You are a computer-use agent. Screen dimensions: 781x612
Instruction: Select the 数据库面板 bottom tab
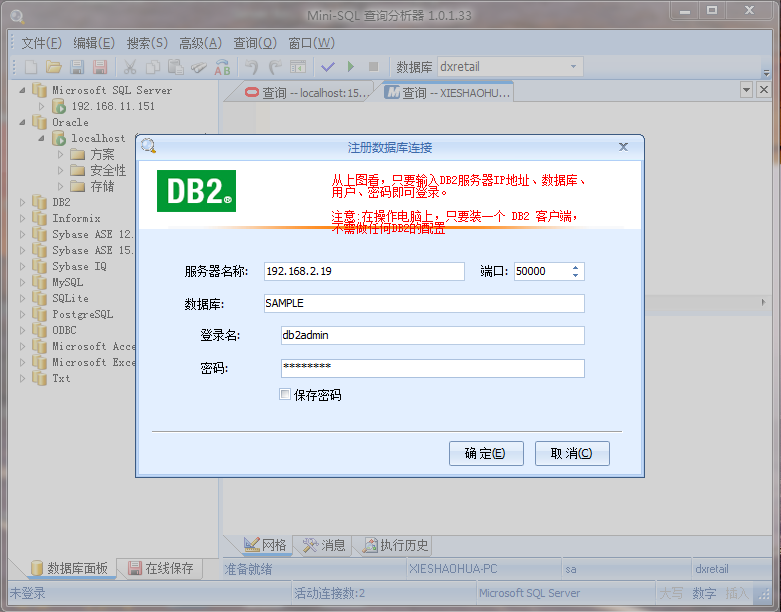click(69, 568)
